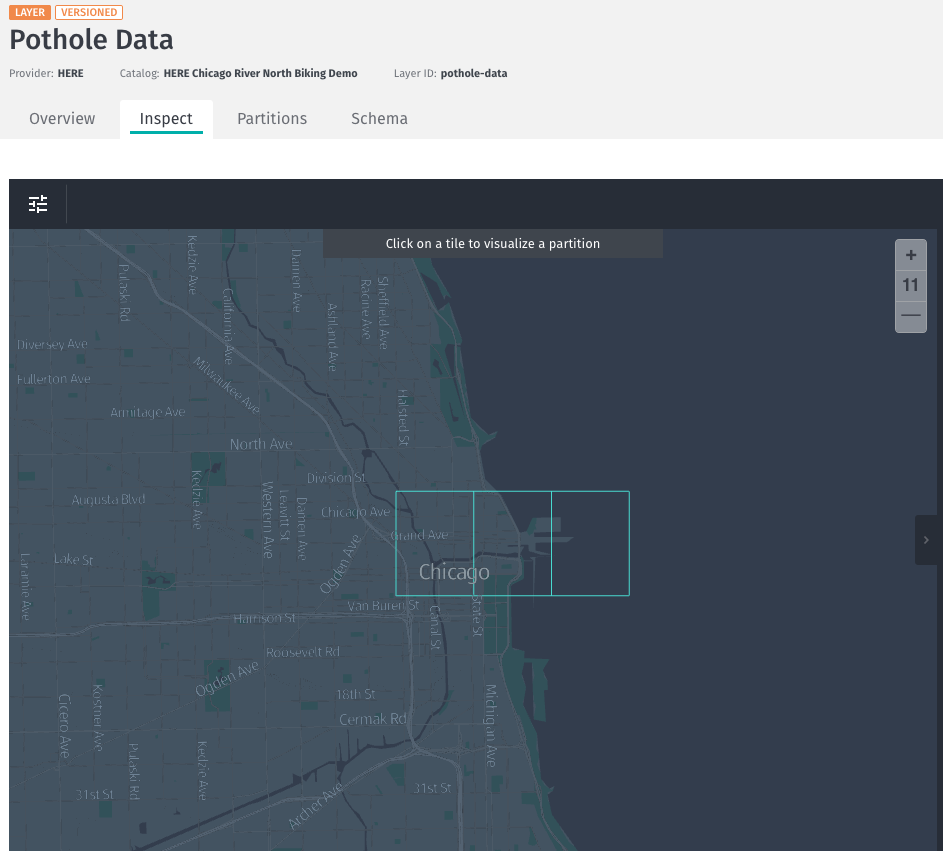Image resolution: width=943 pixels, height=864 pixels.
Task: Click the Pothole Data page title
Action: (x=91, y=40)
